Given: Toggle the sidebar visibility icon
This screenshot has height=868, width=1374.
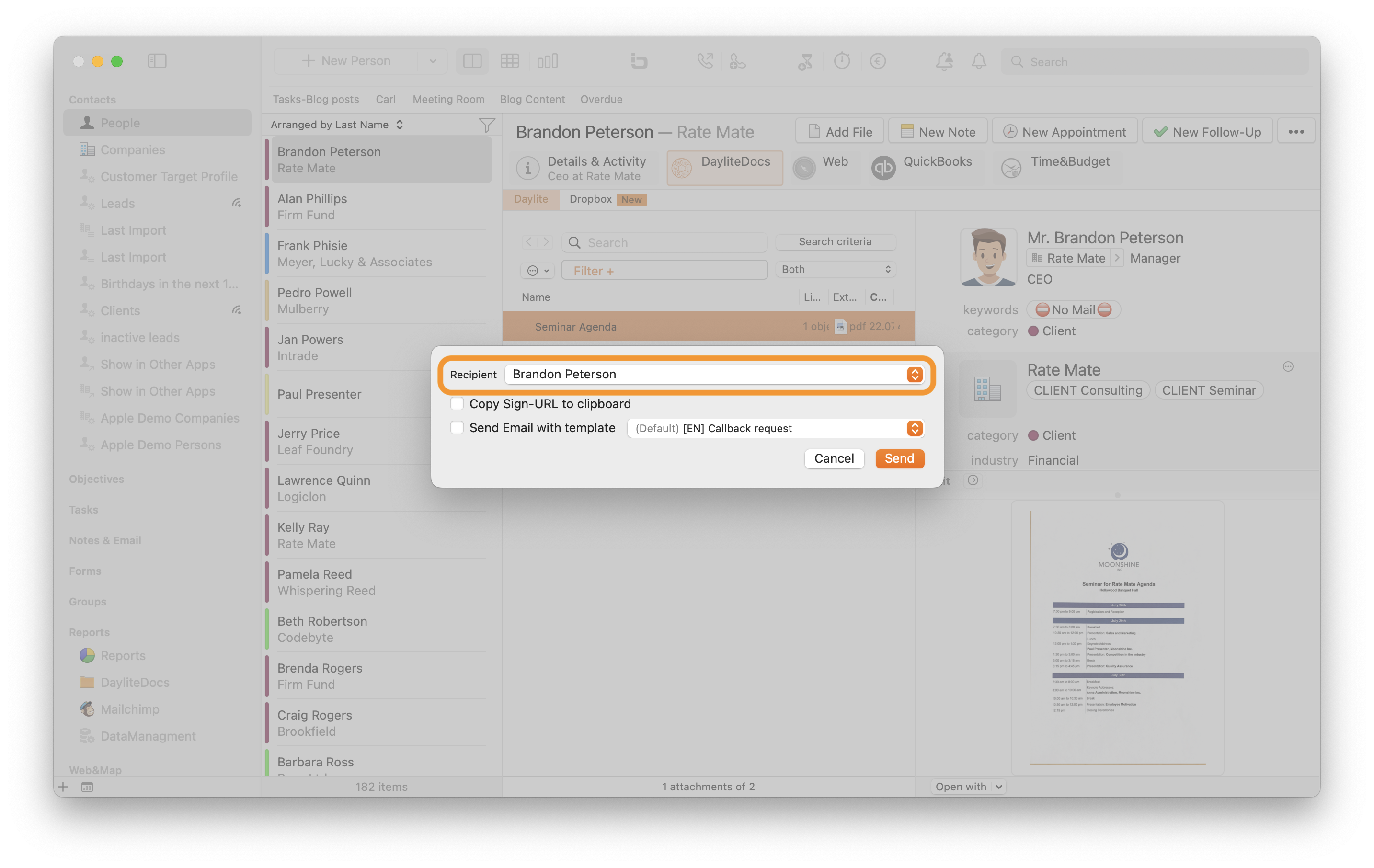Looking at the screenshot, I should click(157, 60).
